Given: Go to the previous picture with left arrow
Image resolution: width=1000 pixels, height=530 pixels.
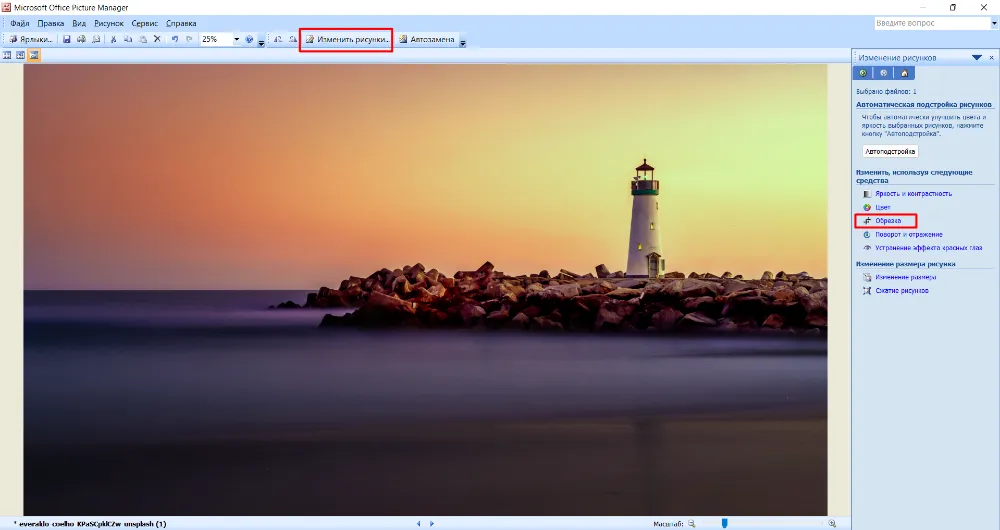Looking at the screenshot, I should [x=418, y=524].
